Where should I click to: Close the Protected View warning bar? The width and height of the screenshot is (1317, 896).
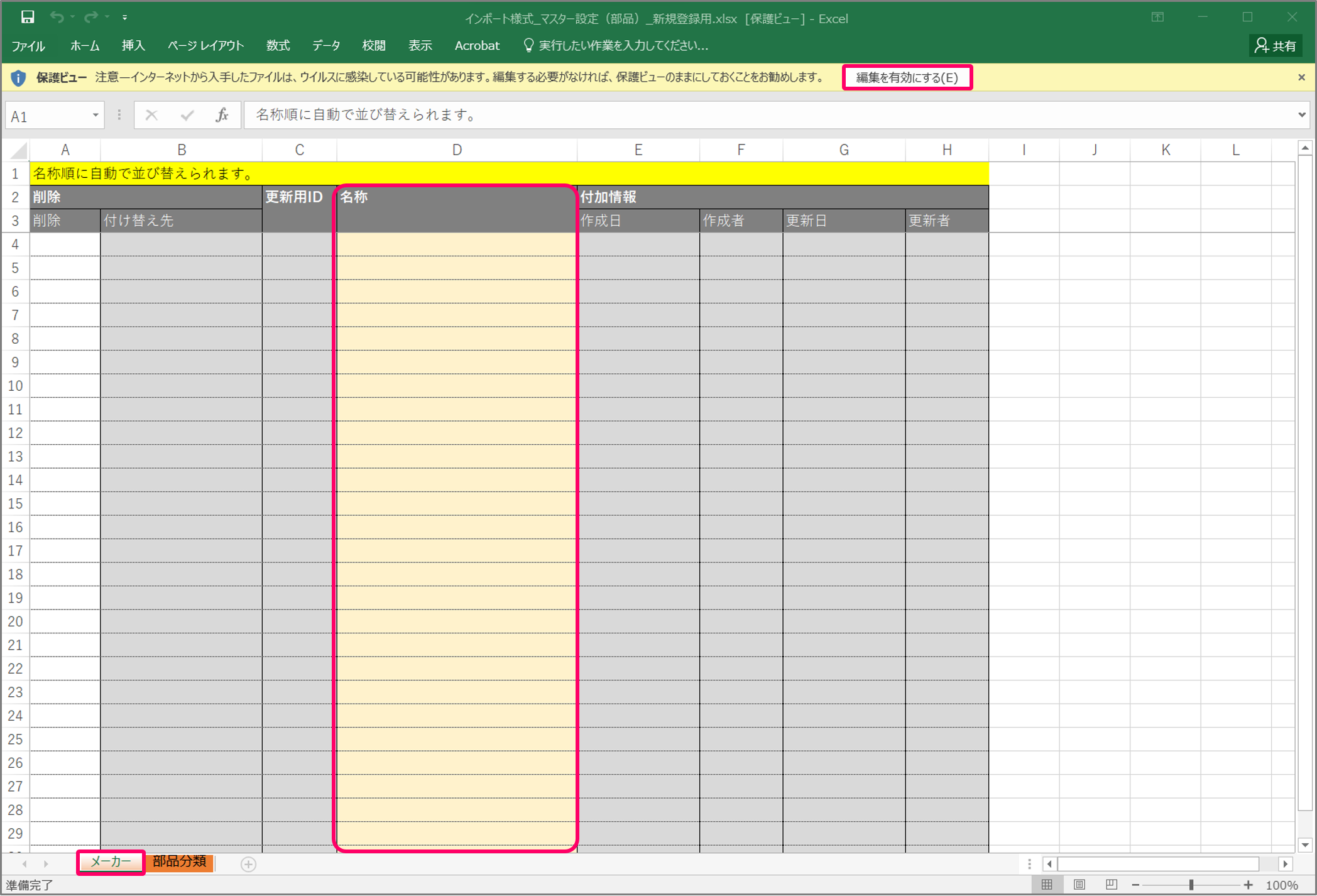(1301, 77)
